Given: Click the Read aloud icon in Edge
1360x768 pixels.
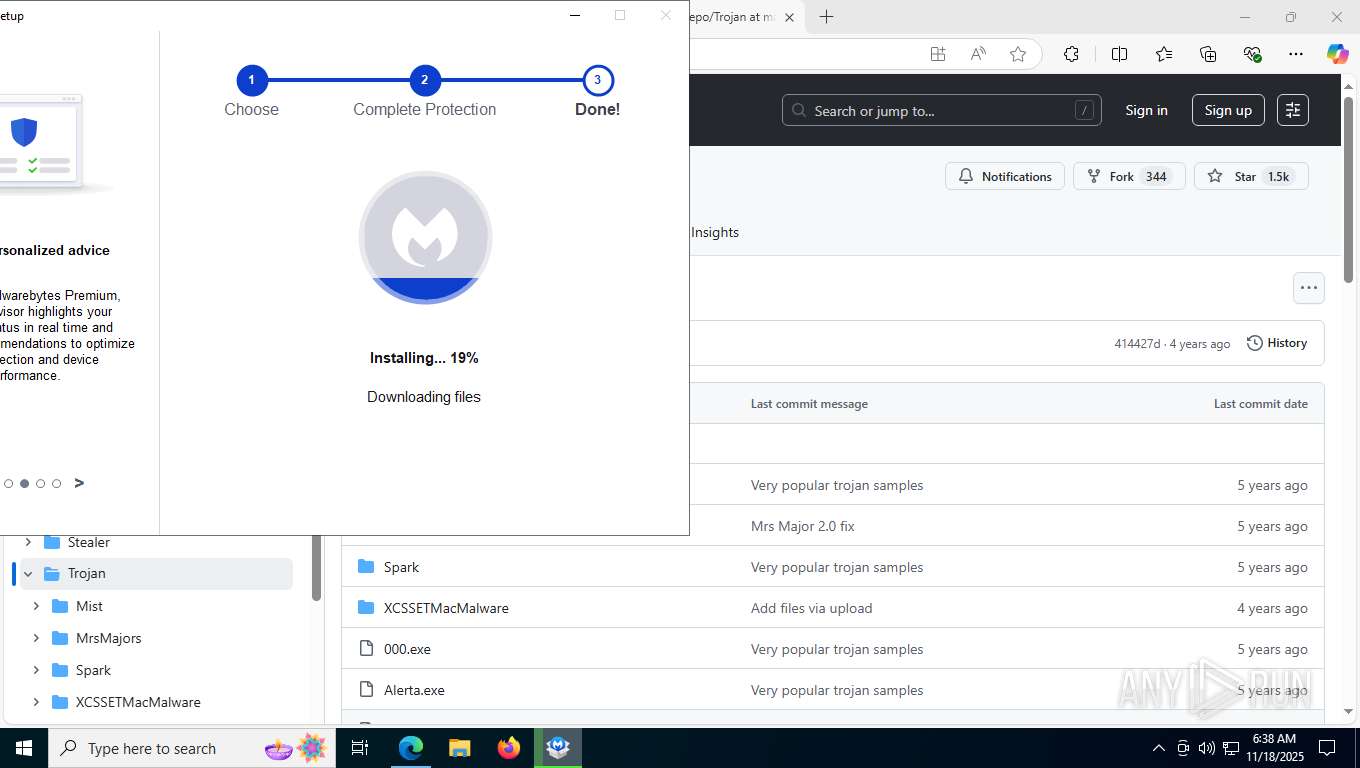Looking at the screenshot, I should [978, 54].
